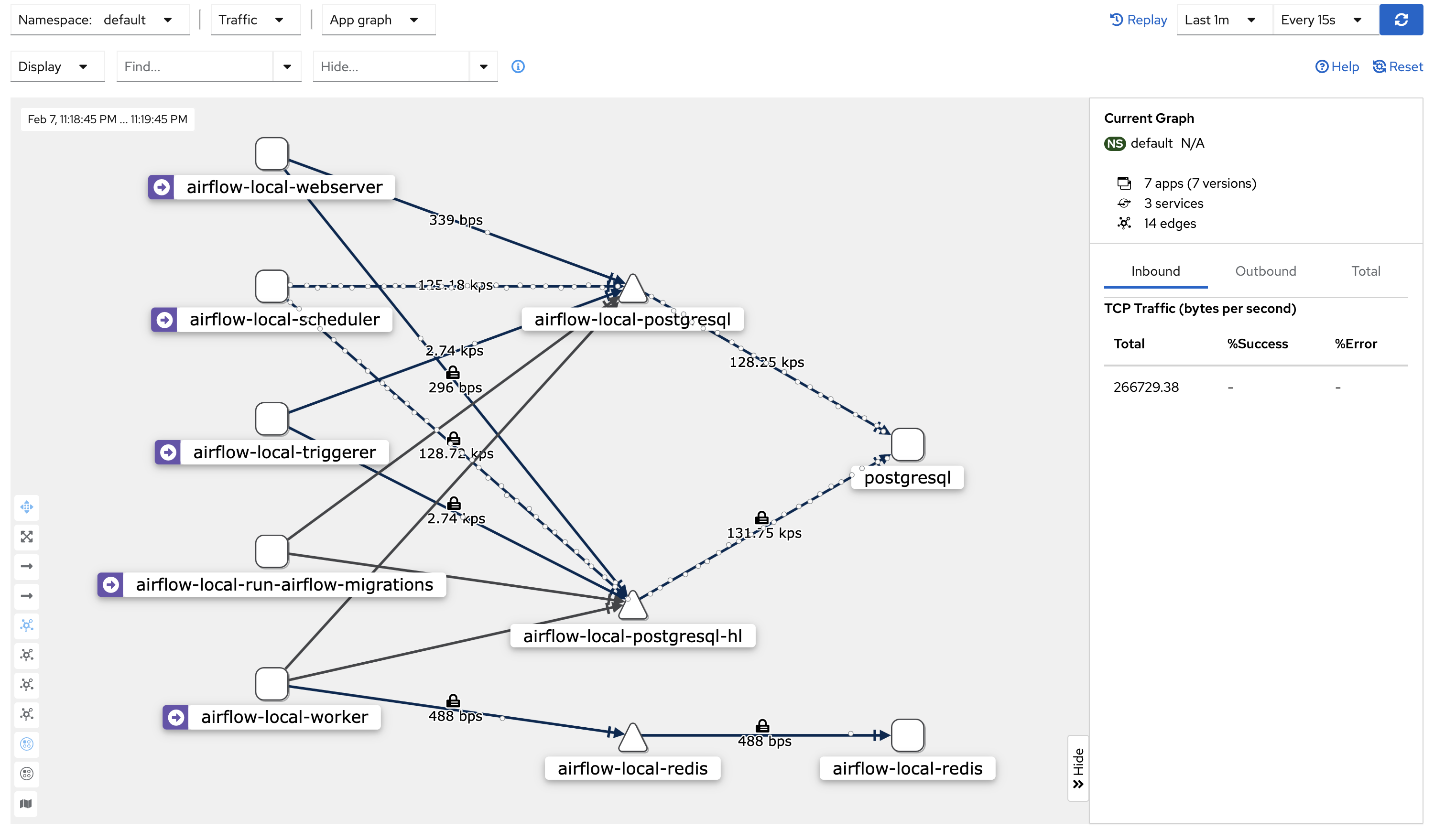Click the 128.72 kps edge label
Screen dimensions: 1434x840
tap(456, 453)
